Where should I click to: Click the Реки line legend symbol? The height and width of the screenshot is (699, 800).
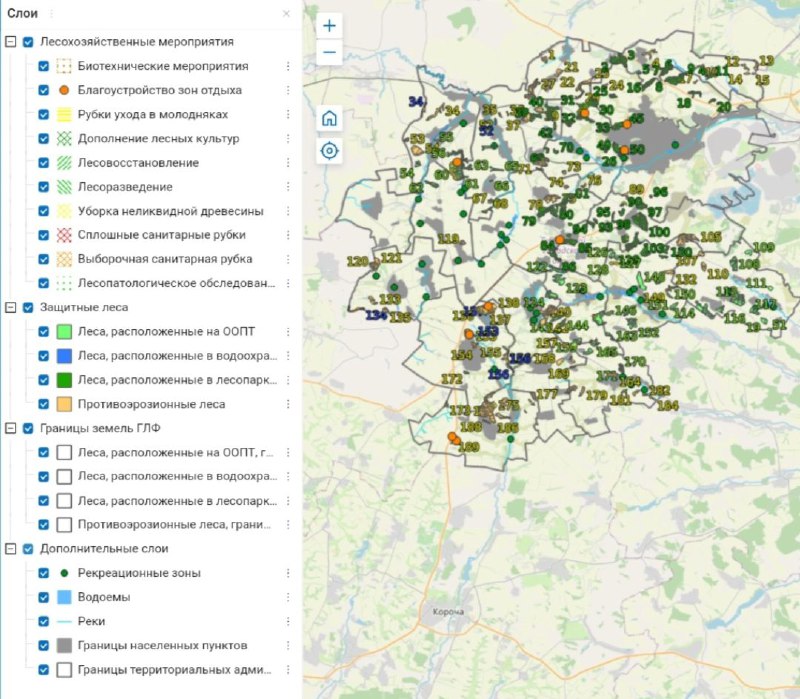pyautogui.click(x=64, y=621)
